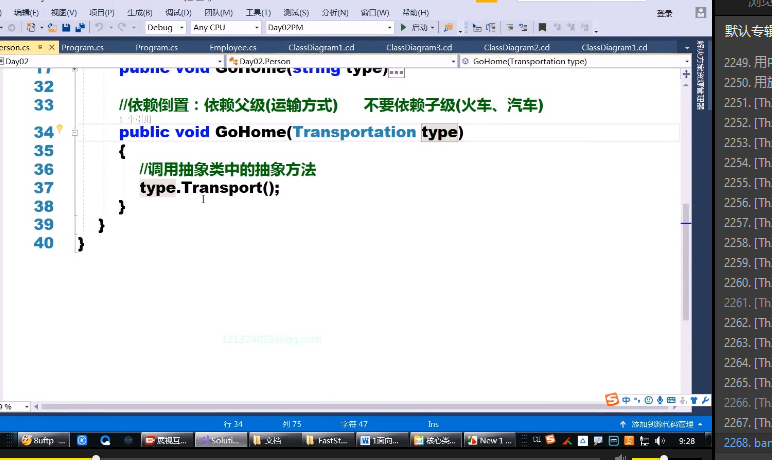Click the New Project toolbar icon
772x460 pixels.
(31, 28)
